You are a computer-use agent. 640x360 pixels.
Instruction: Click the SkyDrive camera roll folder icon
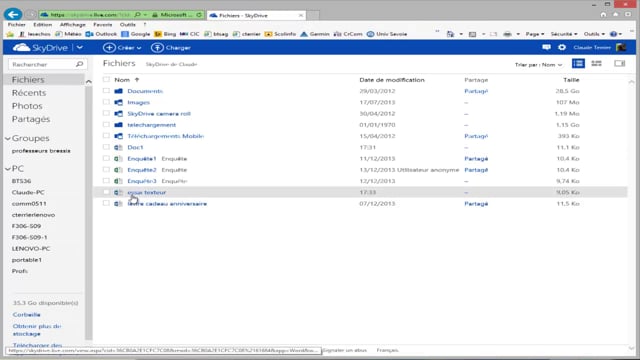click(x=118, y=113)
